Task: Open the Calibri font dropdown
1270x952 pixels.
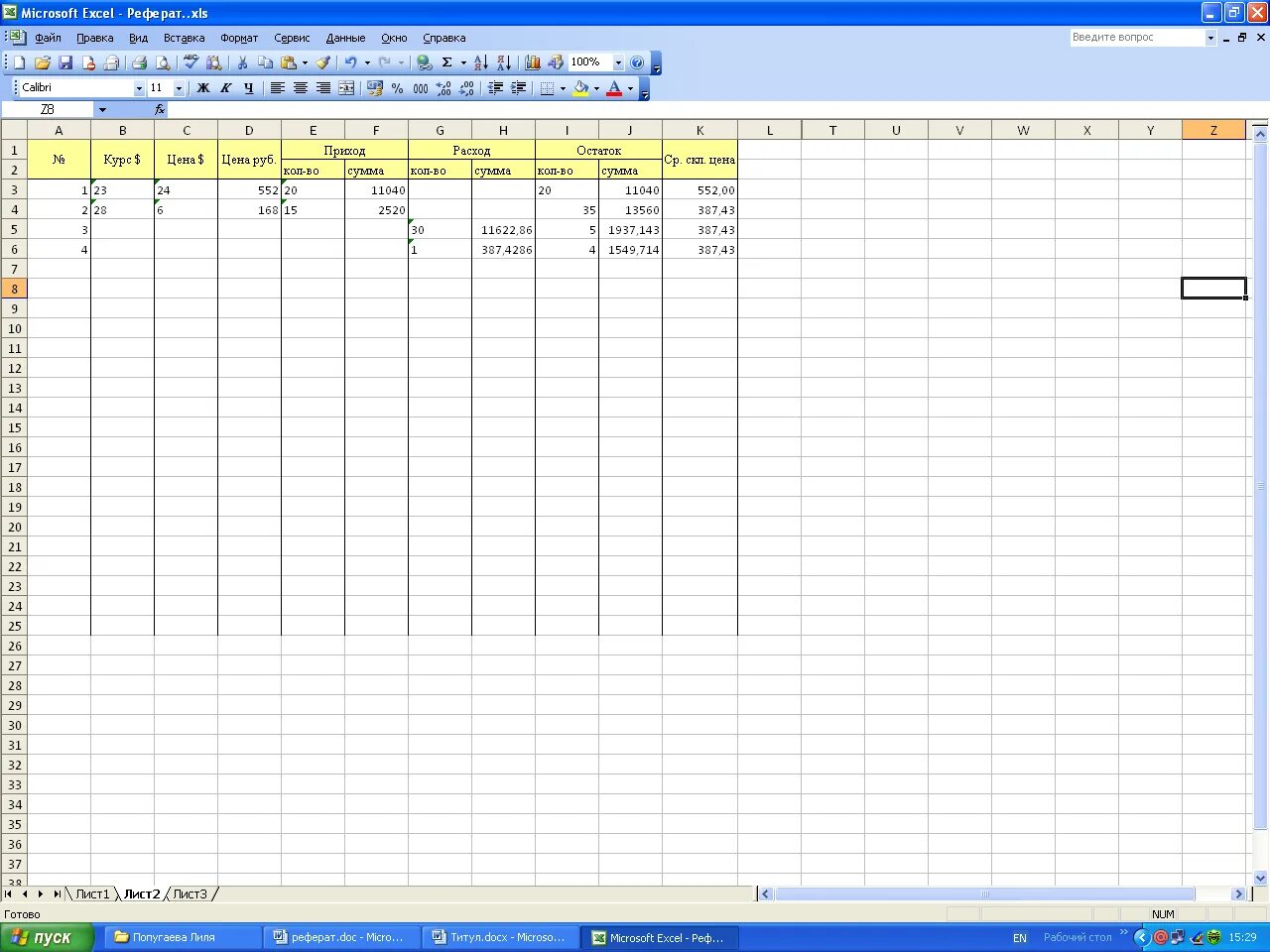Action: point(139,88)
